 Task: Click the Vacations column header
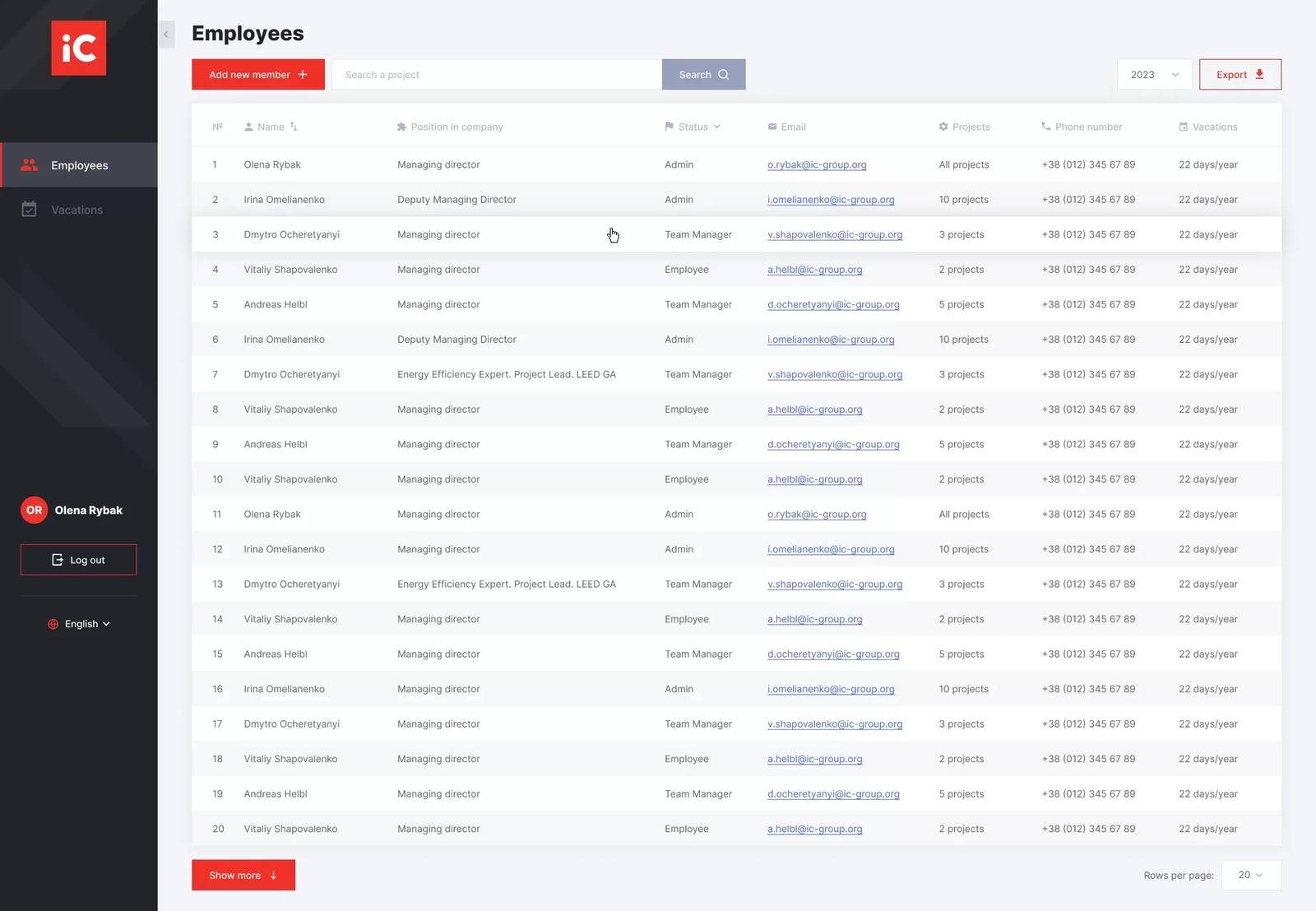(1207, 127)
